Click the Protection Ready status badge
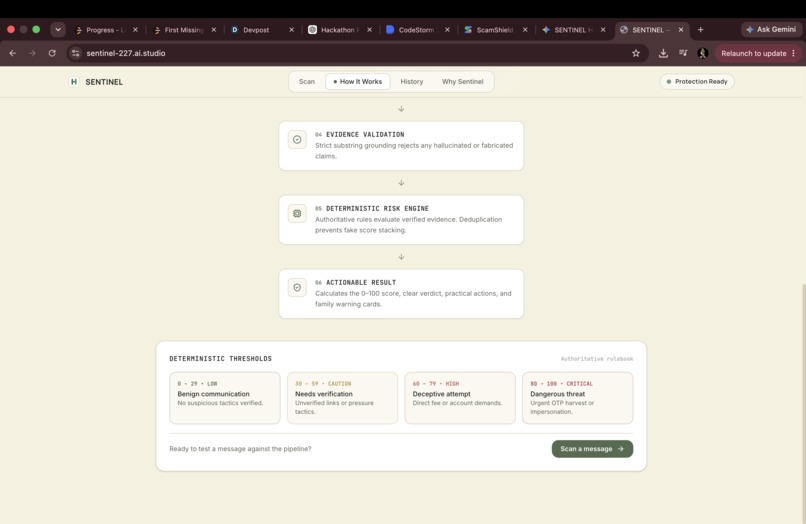 click(697, 82)
